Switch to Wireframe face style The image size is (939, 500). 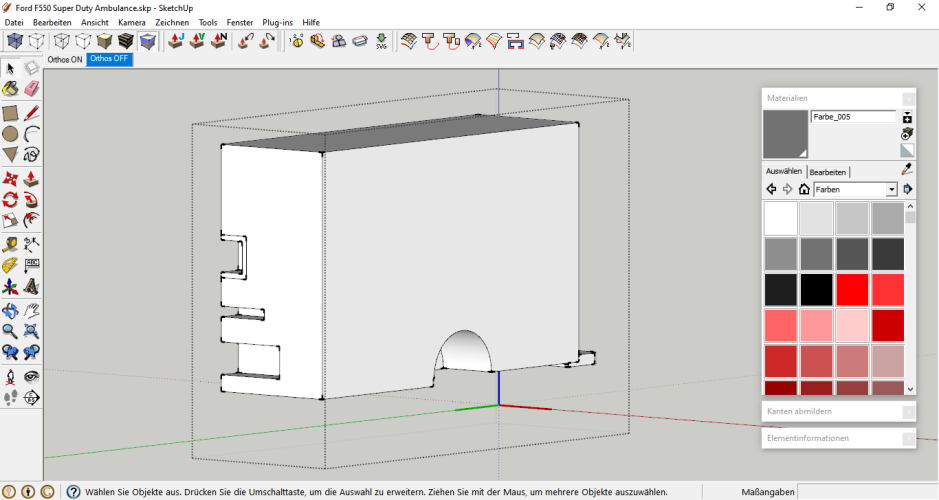[x=62, y=41]
